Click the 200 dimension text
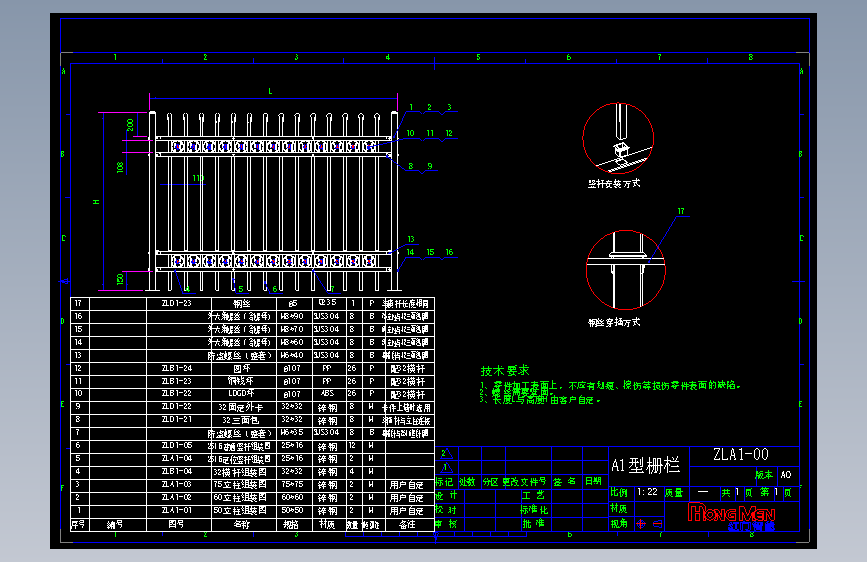867x562 pixels. click(130, 125)
